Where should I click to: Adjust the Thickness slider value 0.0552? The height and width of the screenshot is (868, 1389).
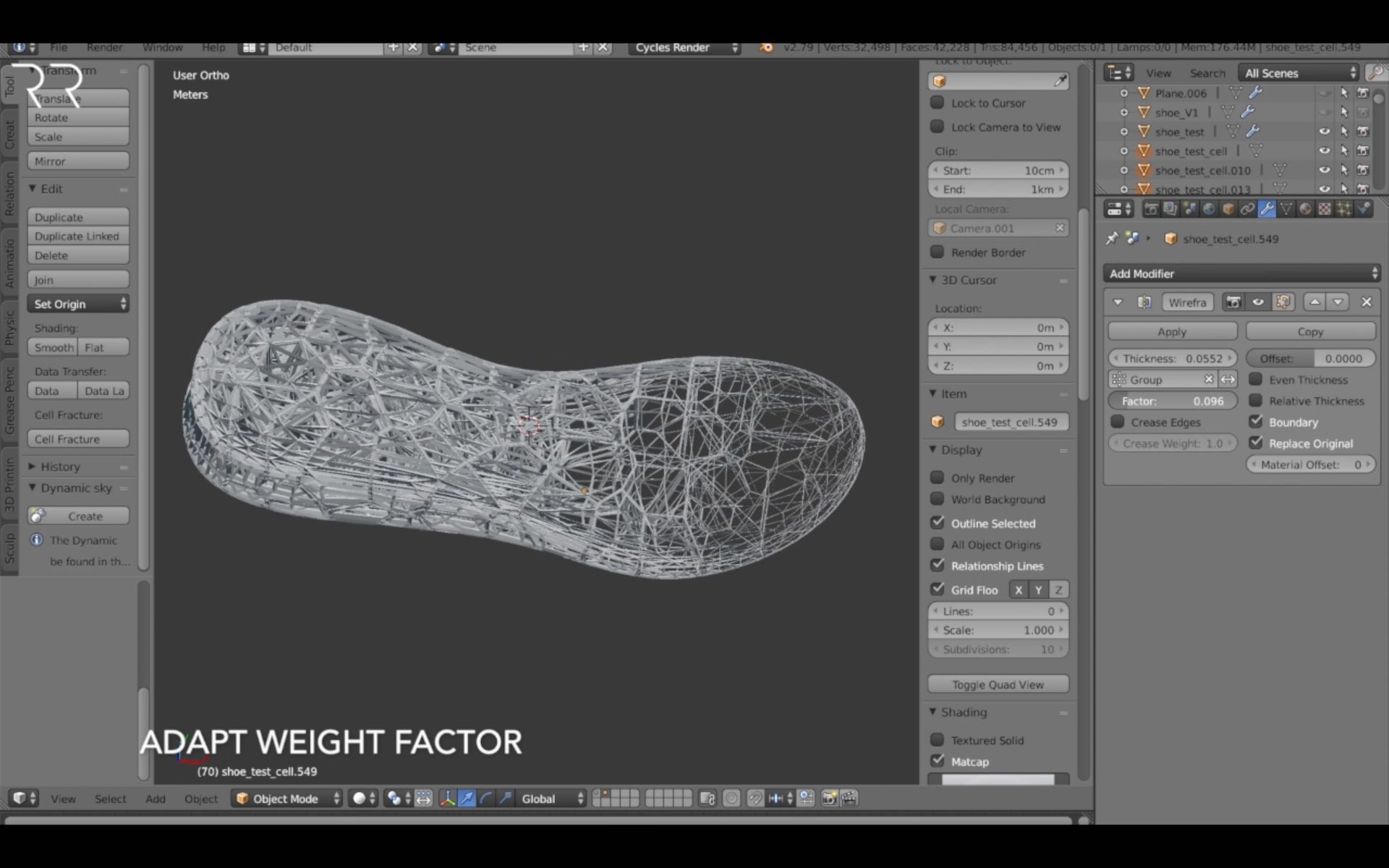pyautogui.click(x=1172, y=357)
